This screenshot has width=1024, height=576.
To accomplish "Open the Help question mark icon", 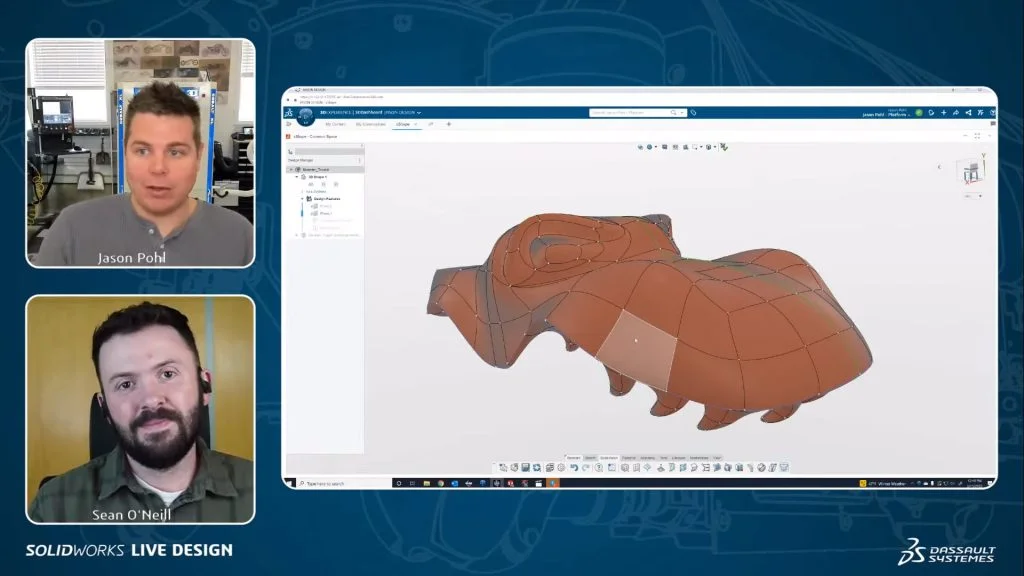I will pos(599,468).
